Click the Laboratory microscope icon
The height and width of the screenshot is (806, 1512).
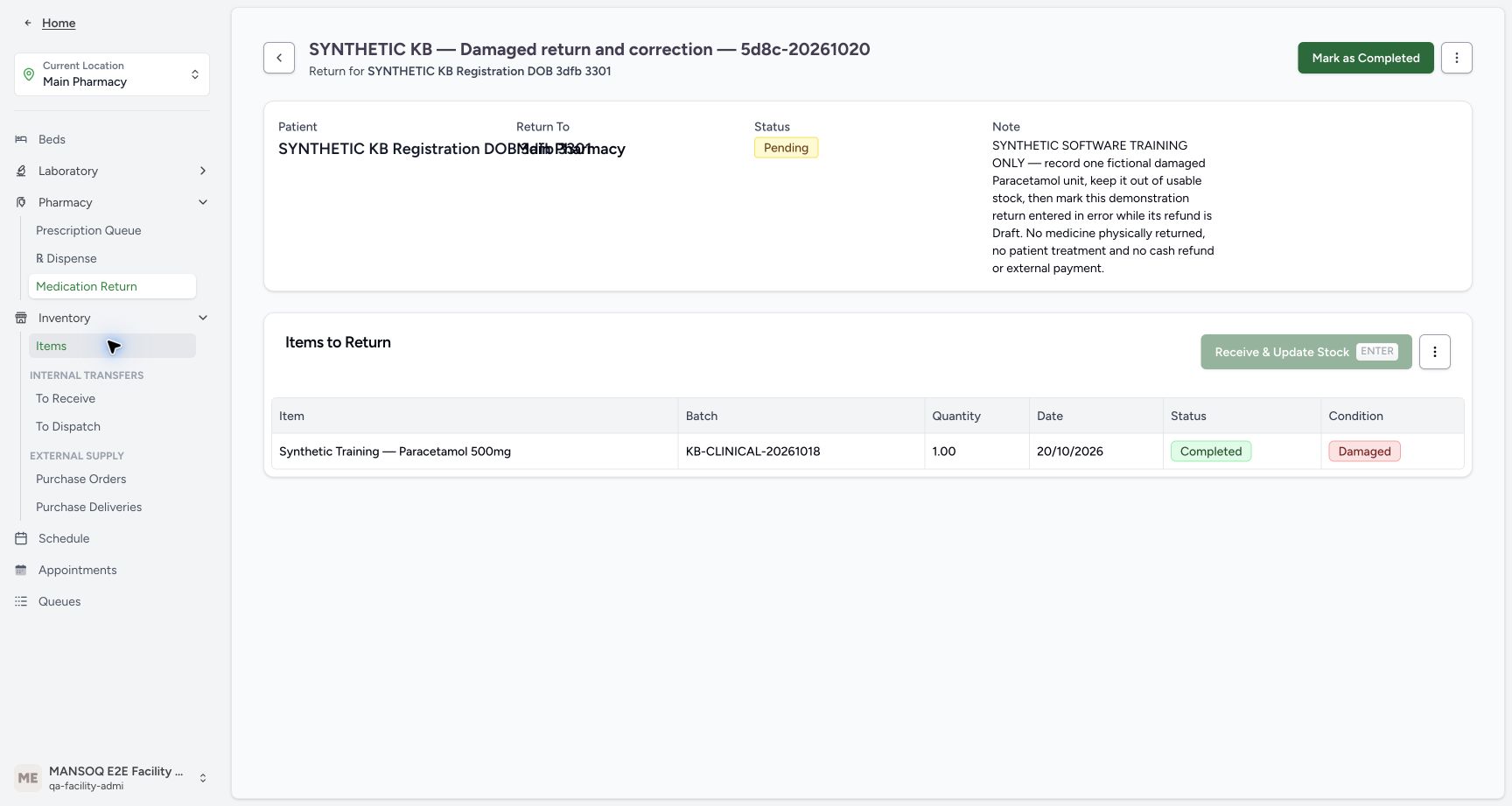pos(21,171)
